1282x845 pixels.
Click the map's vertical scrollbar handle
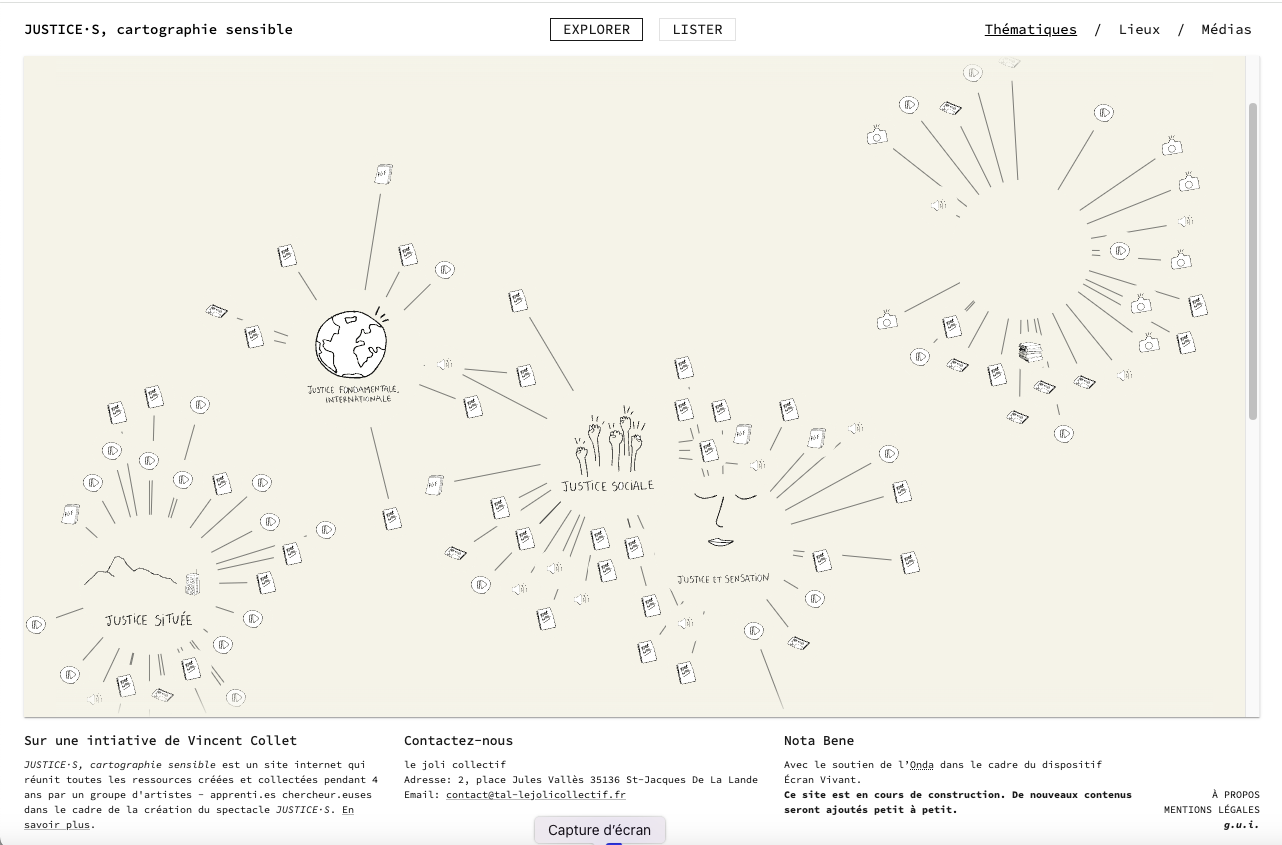pyautogui.click(x=1253, y=260)
